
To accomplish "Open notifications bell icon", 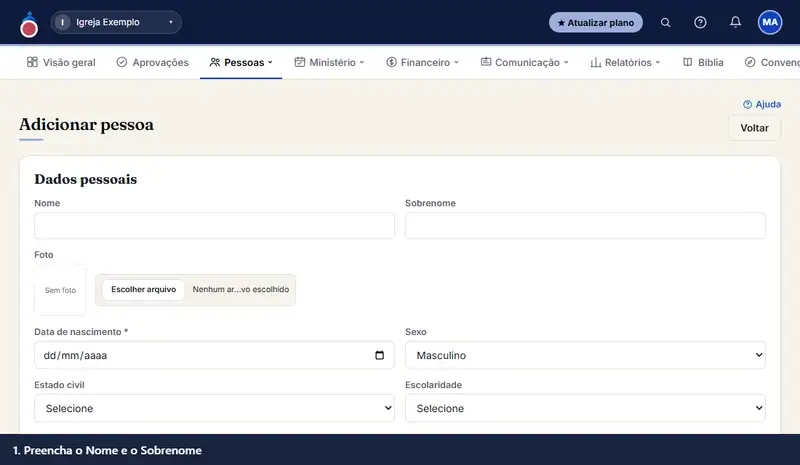I will pos(735,22).
